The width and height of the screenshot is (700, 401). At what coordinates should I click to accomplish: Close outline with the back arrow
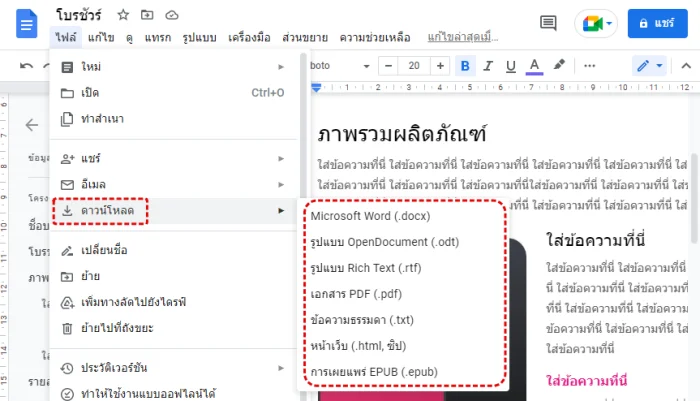tap(32, 125)
